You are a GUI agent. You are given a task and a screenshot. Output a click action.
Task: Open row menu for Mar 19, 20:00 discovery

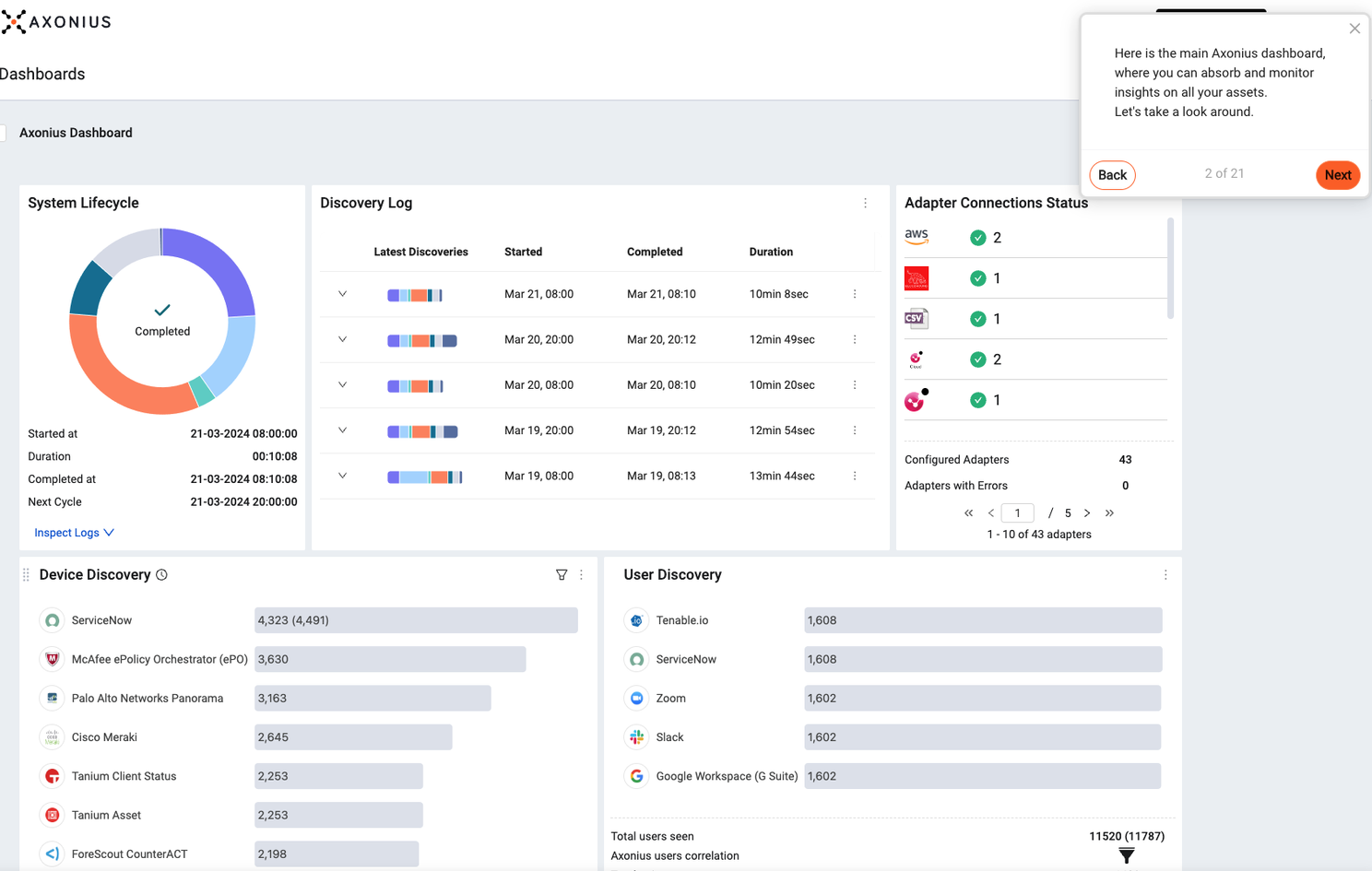pyautogui.click(x=855, y=430)
